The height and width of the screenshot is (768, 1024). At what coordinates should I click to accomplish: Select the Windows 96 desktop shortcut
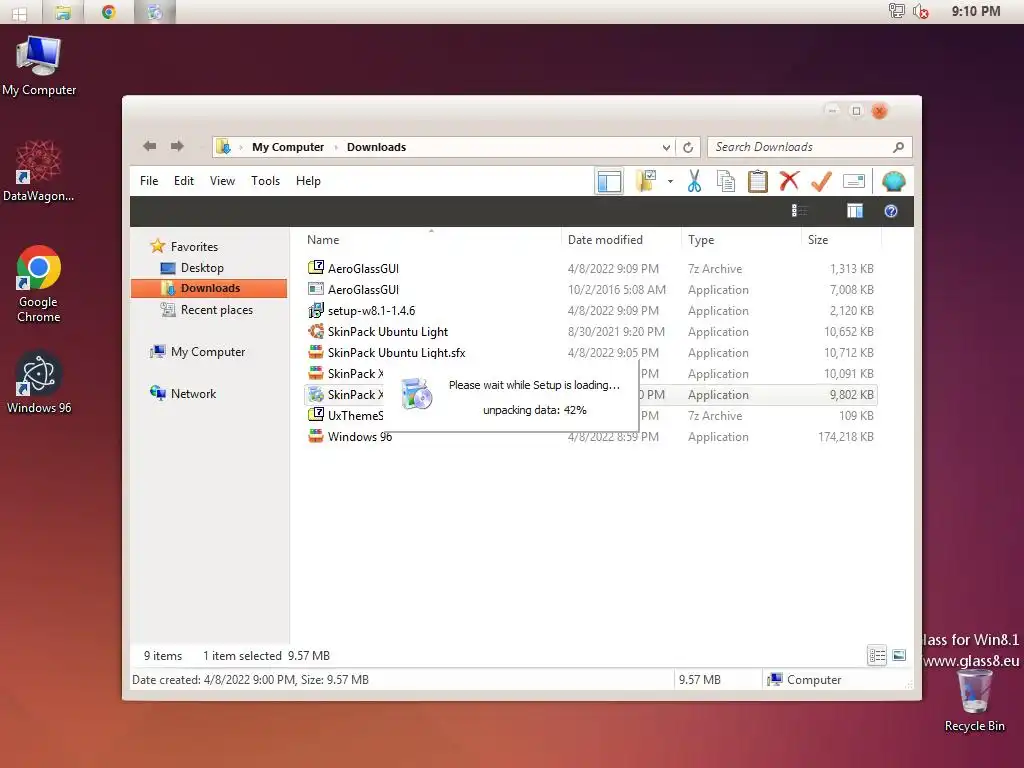click(x=39, y=383)
